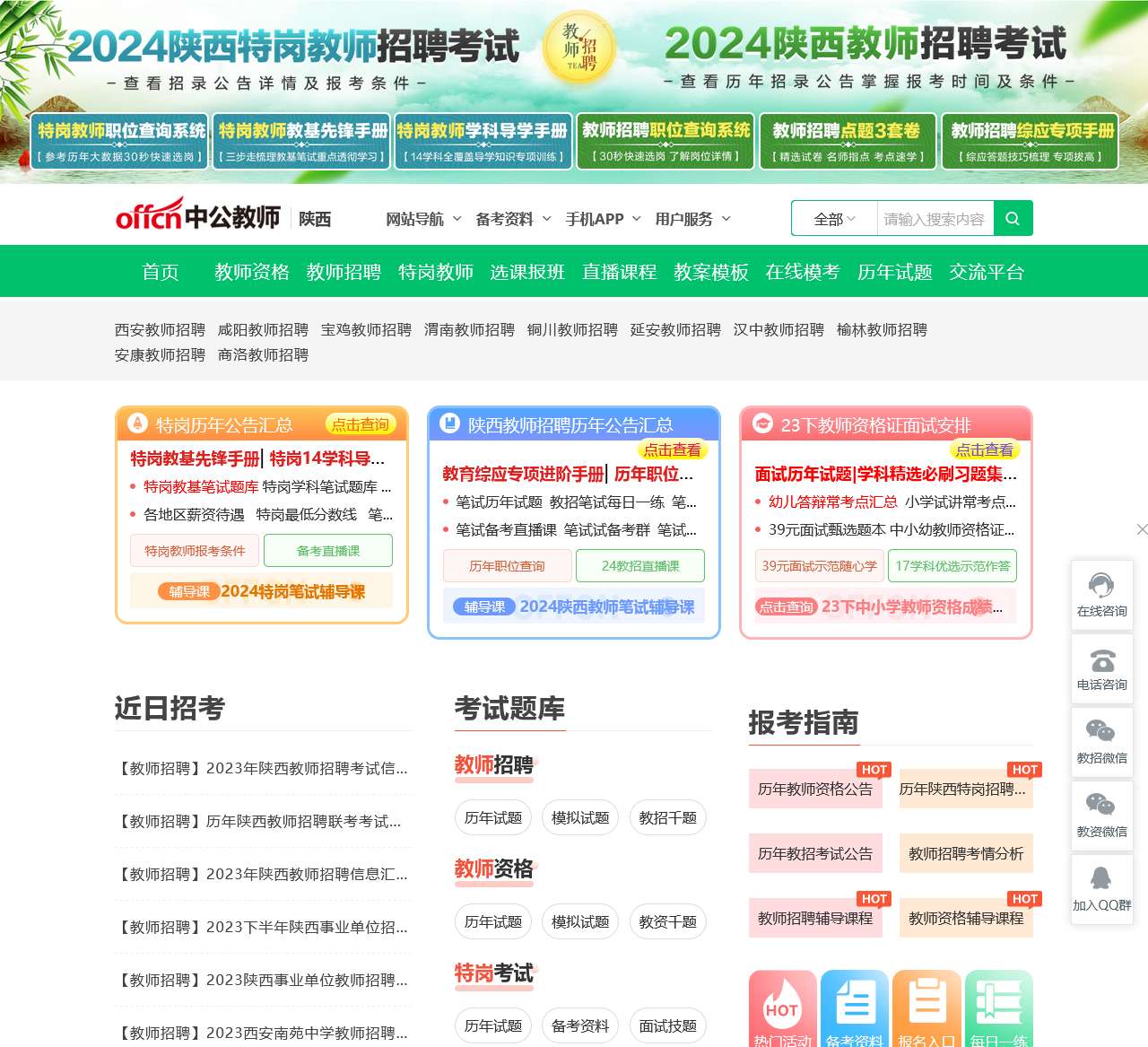
Task: Close the floating sidebar with X
Action: point(1141,529)
